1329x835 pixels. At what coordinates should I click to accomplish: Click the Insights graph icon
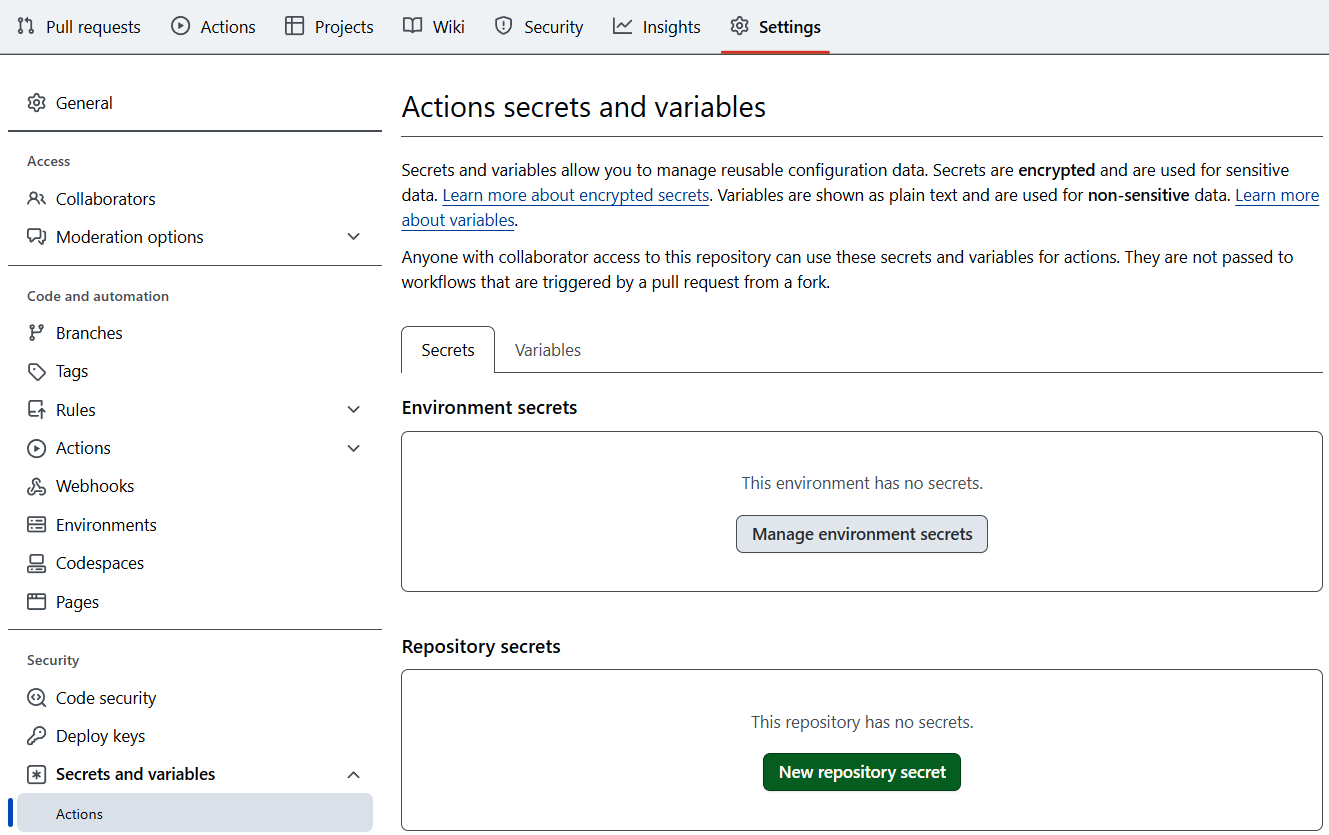[x=622, y=27]
